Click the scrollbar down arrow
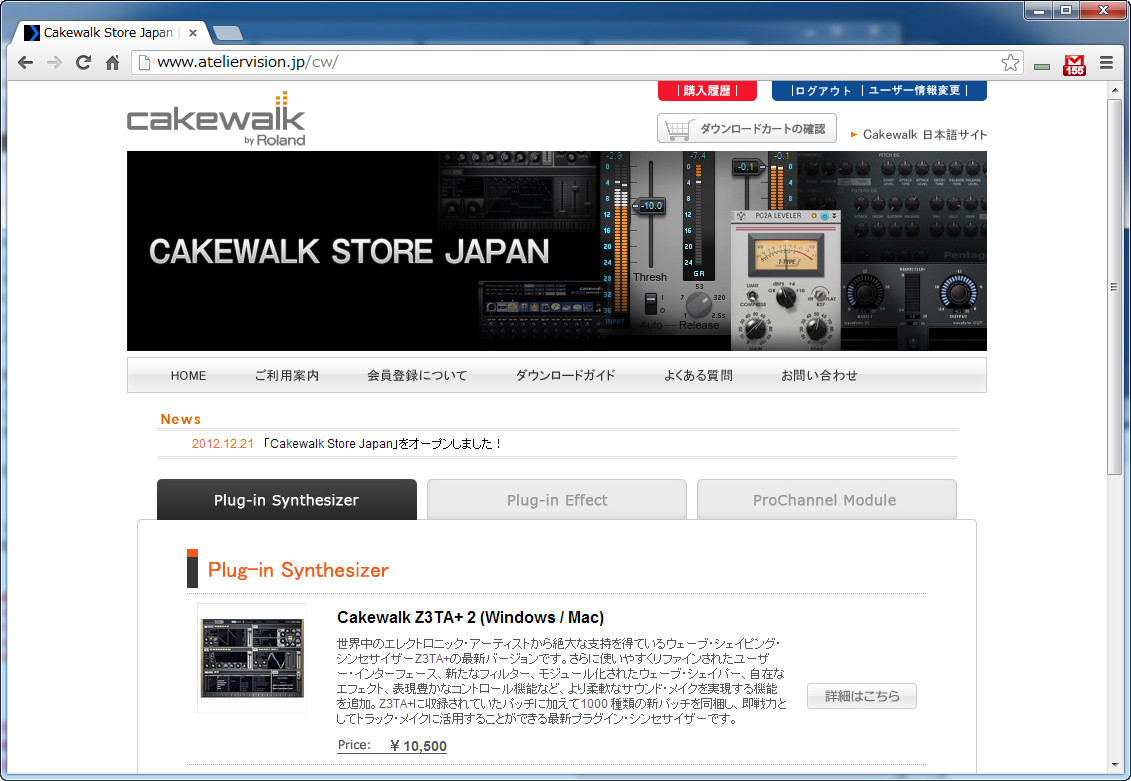The height and width of the screenshot is (781, 1131). point(1115,764)
